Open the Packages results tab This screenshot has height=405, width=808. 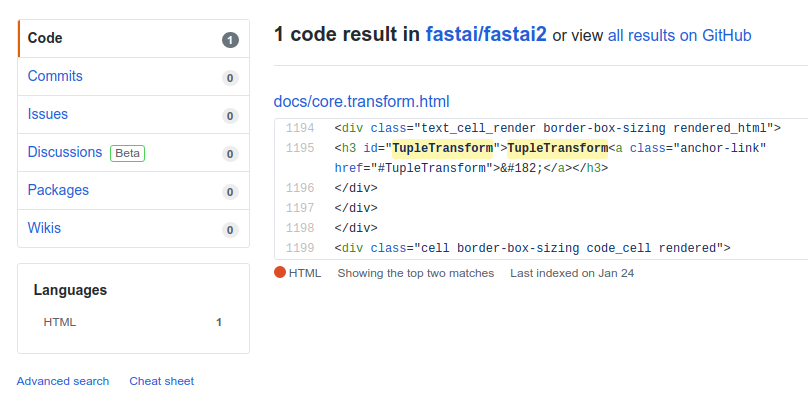pyautogui.click(x=133, y=191)
